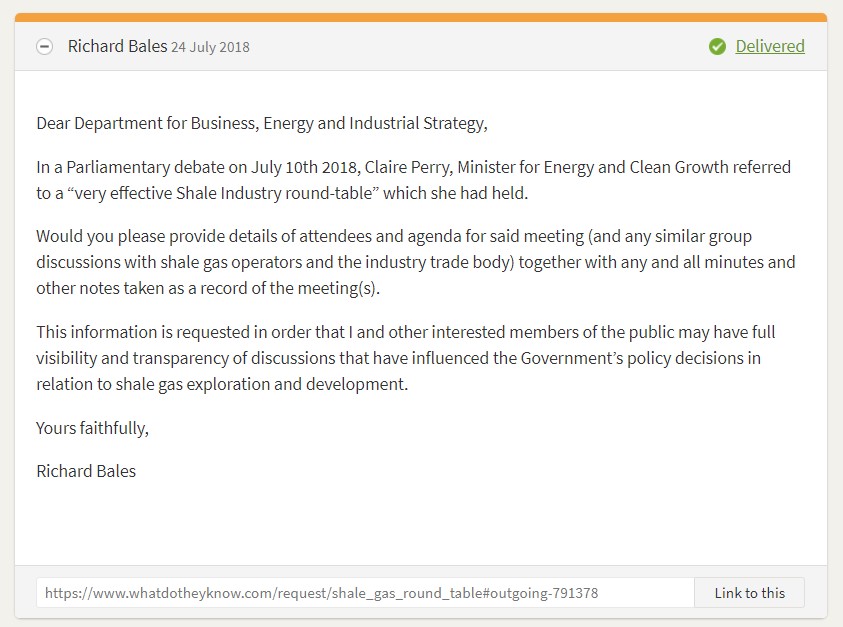The image size is (843, 627).
Task: Click the greeting line starting Dear Department
Action: [x=262, y=124]
